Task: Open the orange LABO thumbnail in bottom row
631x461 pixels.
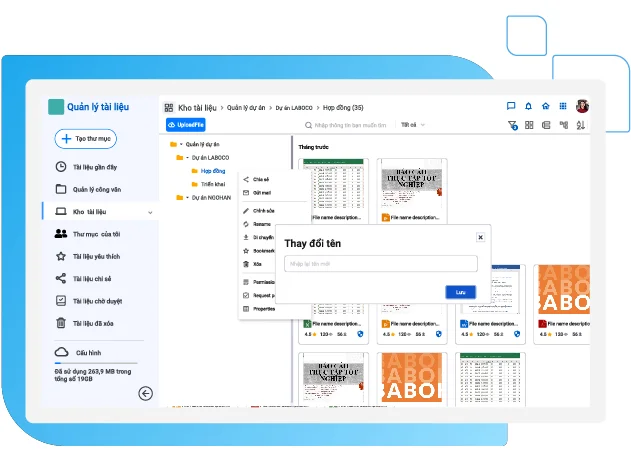Action: (x=412, y=377)
